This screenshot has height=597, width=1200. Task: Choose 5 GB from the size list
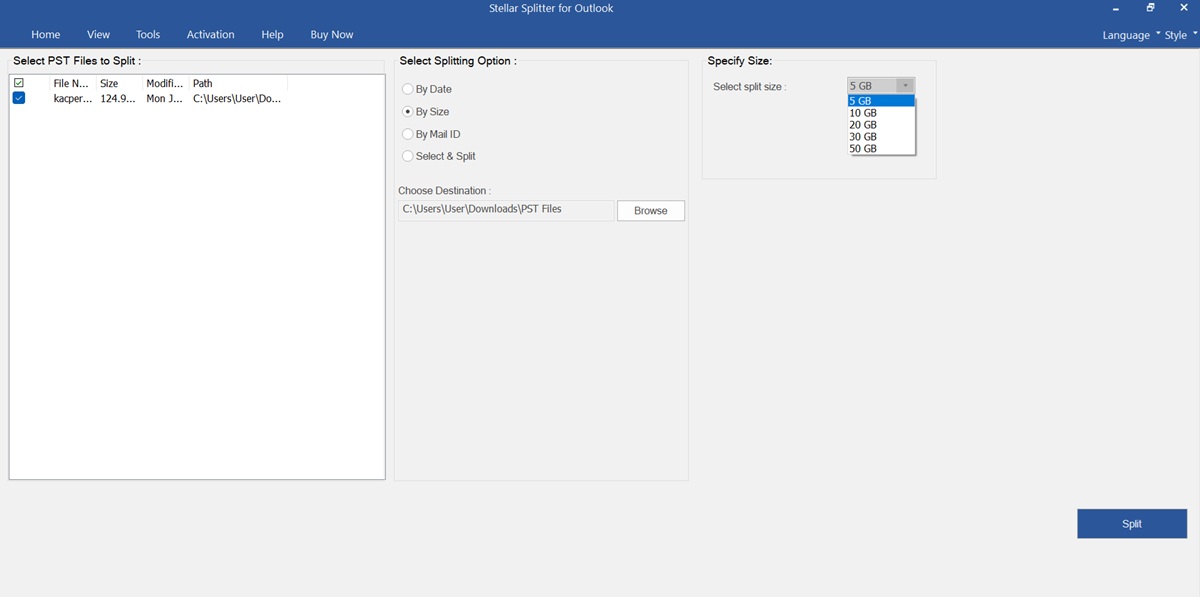[881, 101]
